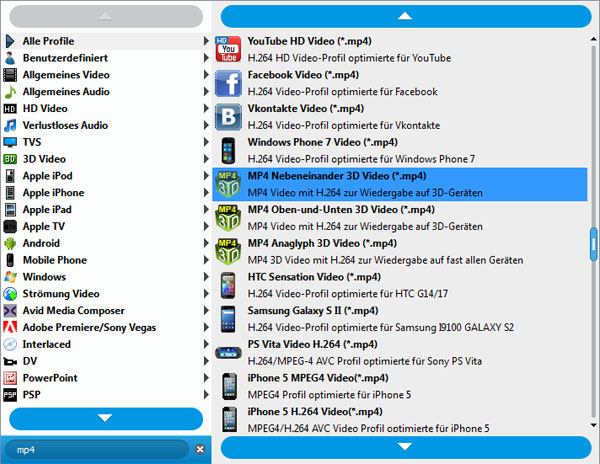Image resolution: width=600 pixels, height=464 pixels.
Task: Expand the HD Video submenu arrow
Action: coord(206,108)
